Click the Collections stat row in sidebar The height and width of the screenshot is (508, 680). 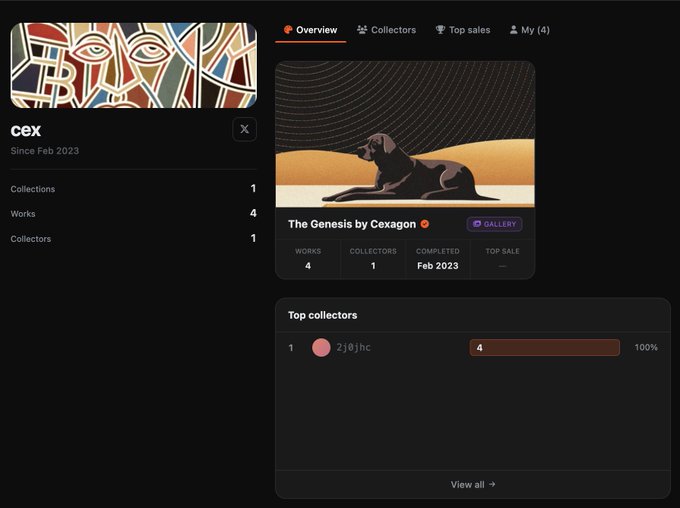click(134, 189)
